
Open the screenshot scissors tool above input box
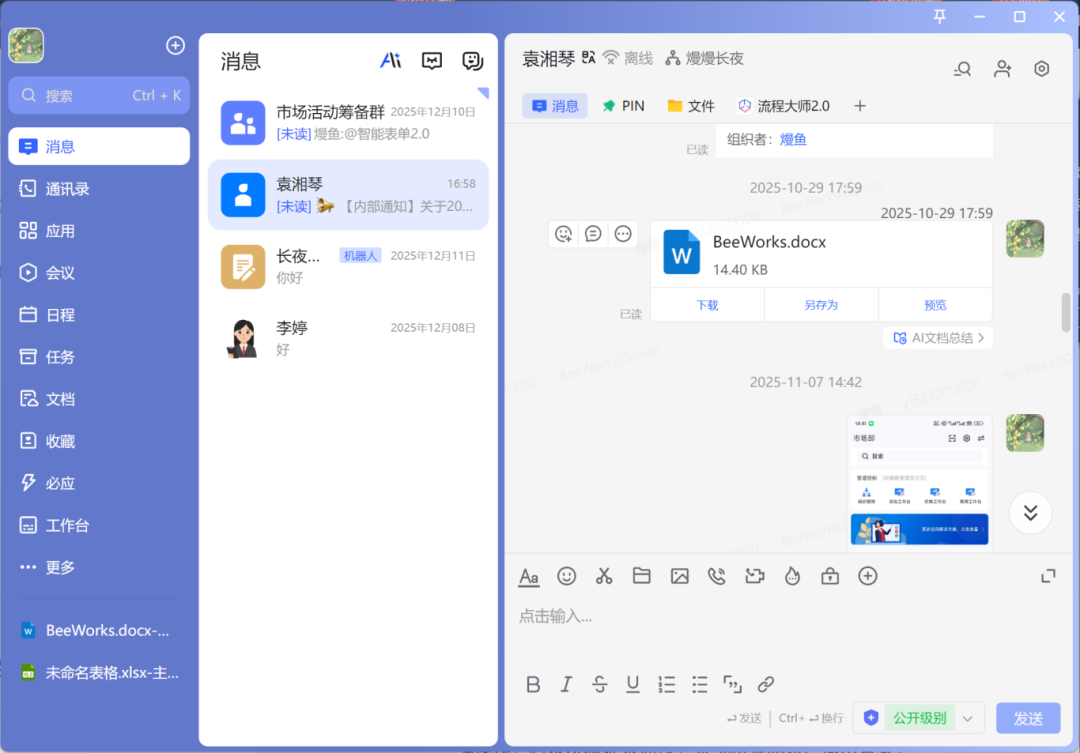click(x=604, y=576)
